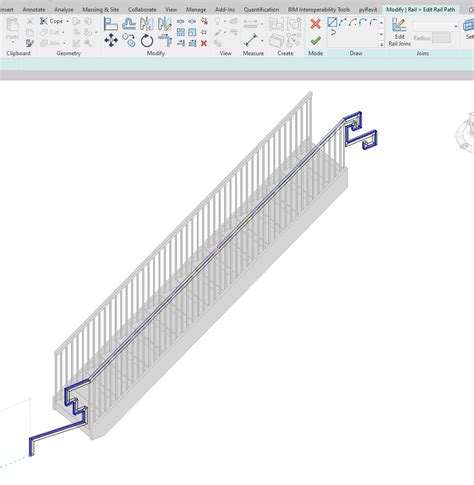Open the Collaborate ribbon tab
Screen dimensions: 474x485
point(142,9)
